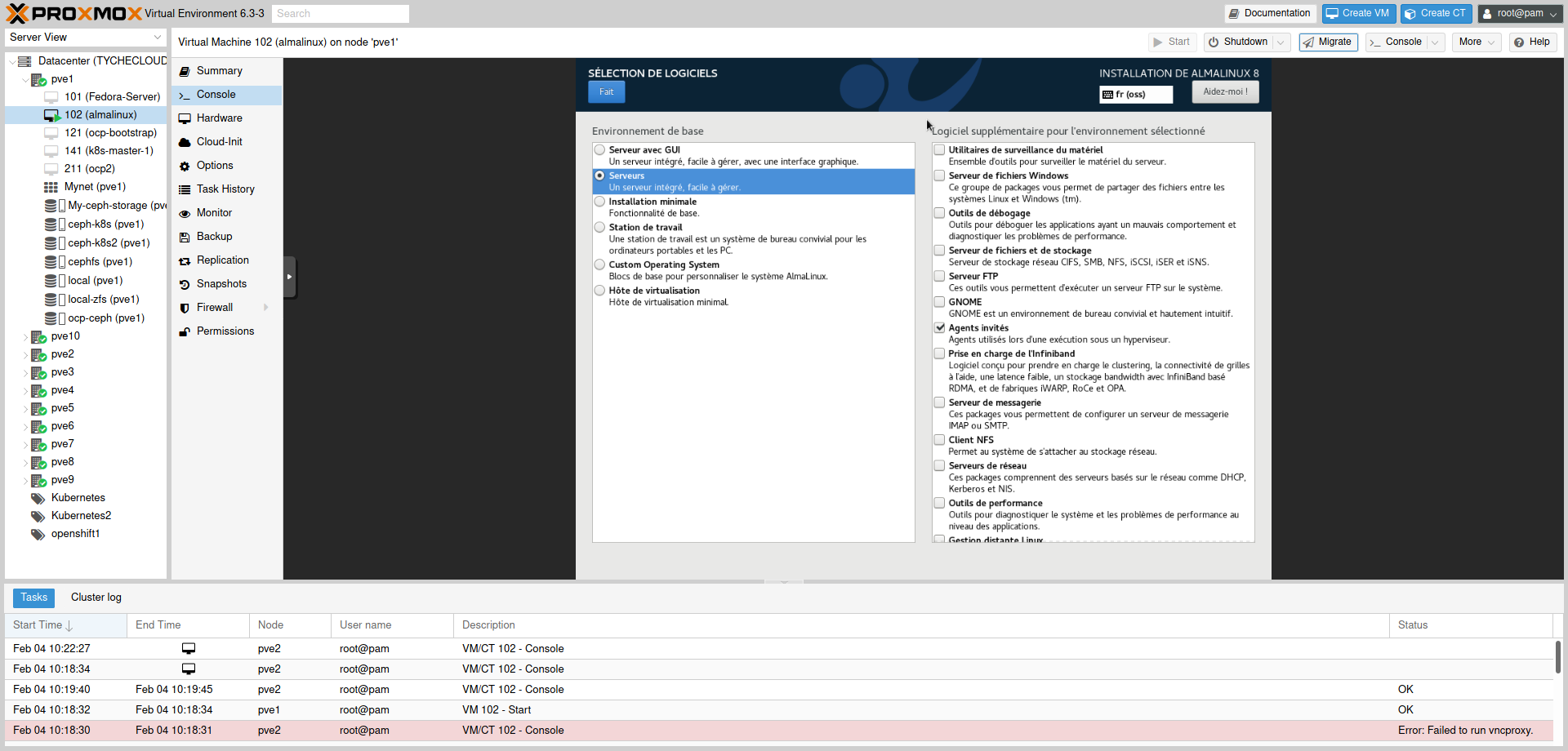Click the tasks list vertical scrollbar
Image resolution: width=1568 pixels, height=751 pixels.
coord(1558,657)
